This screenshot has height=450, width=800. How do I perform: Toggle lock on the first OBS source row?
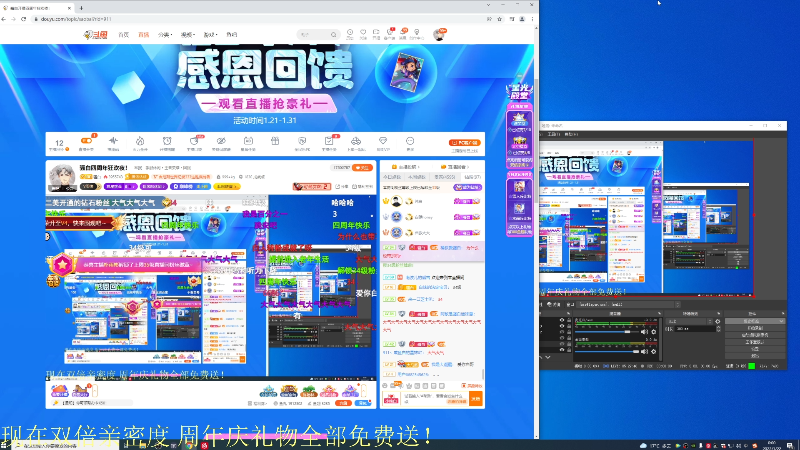(x=568, y=320)
